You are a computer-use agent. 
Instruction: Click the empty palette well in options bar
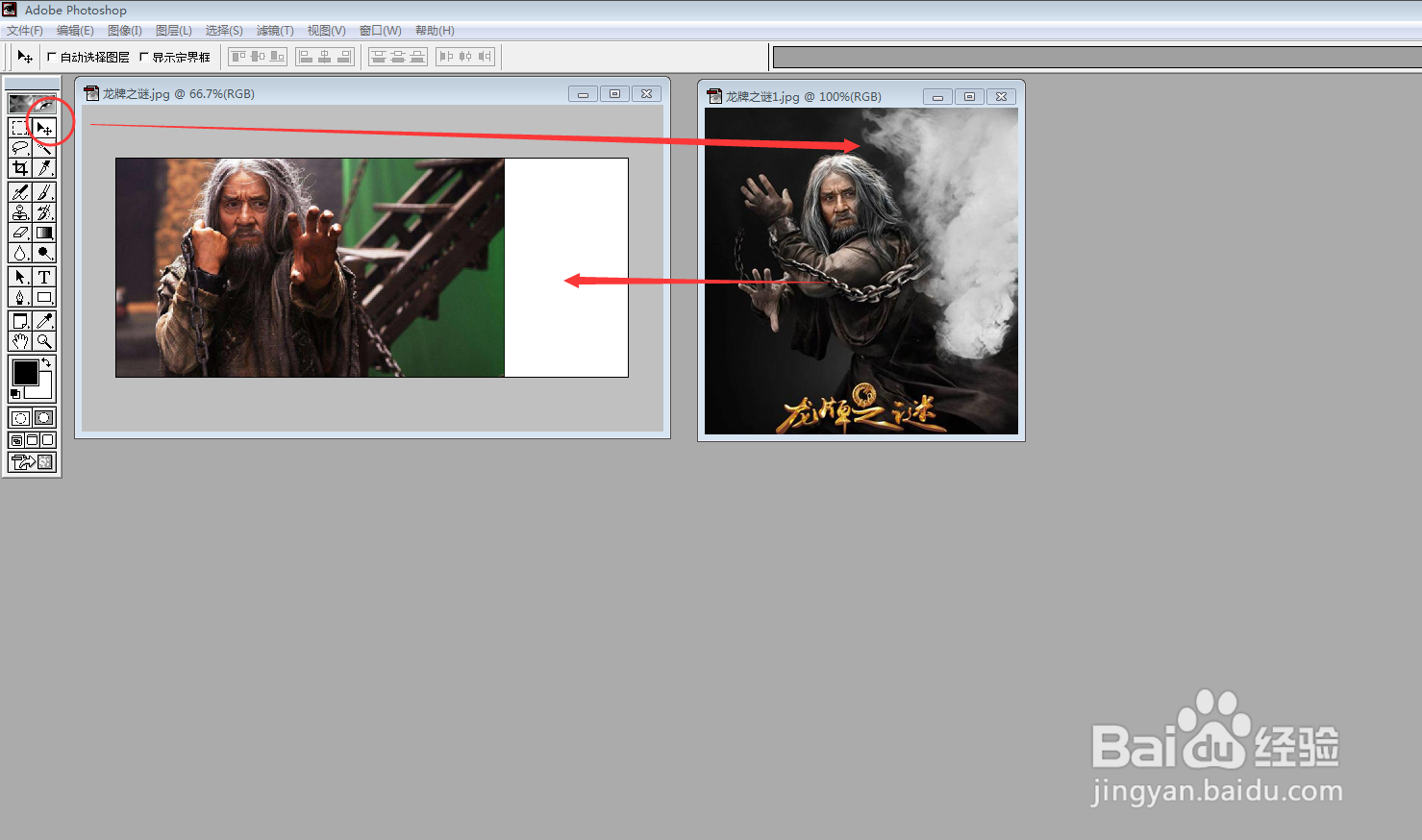click(x=1097, y=58)
